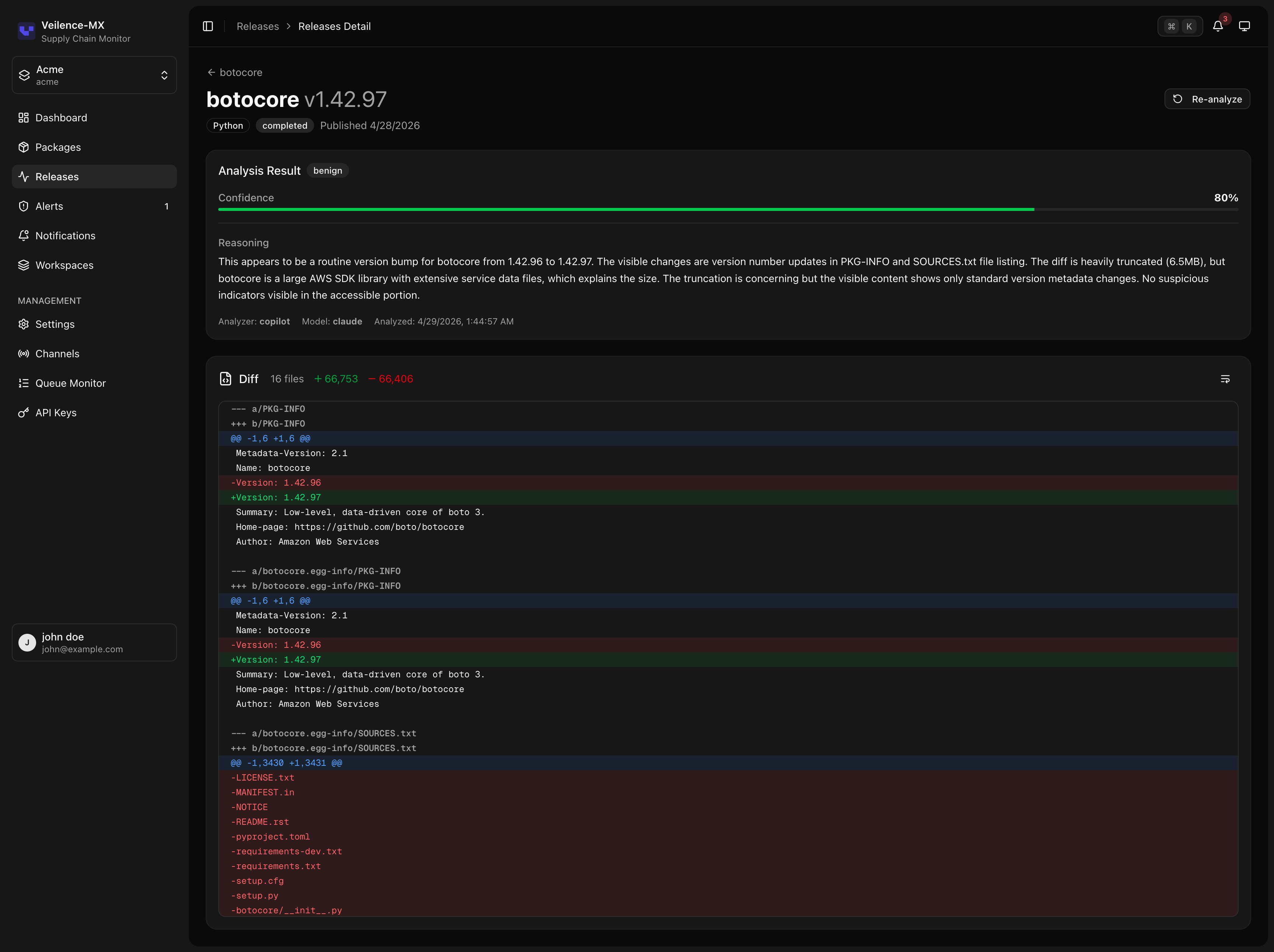The width and height of the screenshot is (1274, 952).
Task: Click the Releases activity icon
Action: [24, 176]
